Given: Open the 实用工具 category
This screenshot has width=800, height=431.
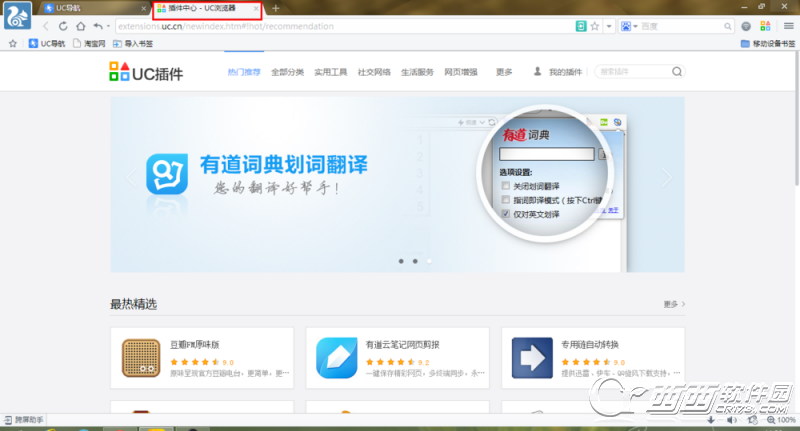Looking at the screenshot, I should (x=331, y=72).
